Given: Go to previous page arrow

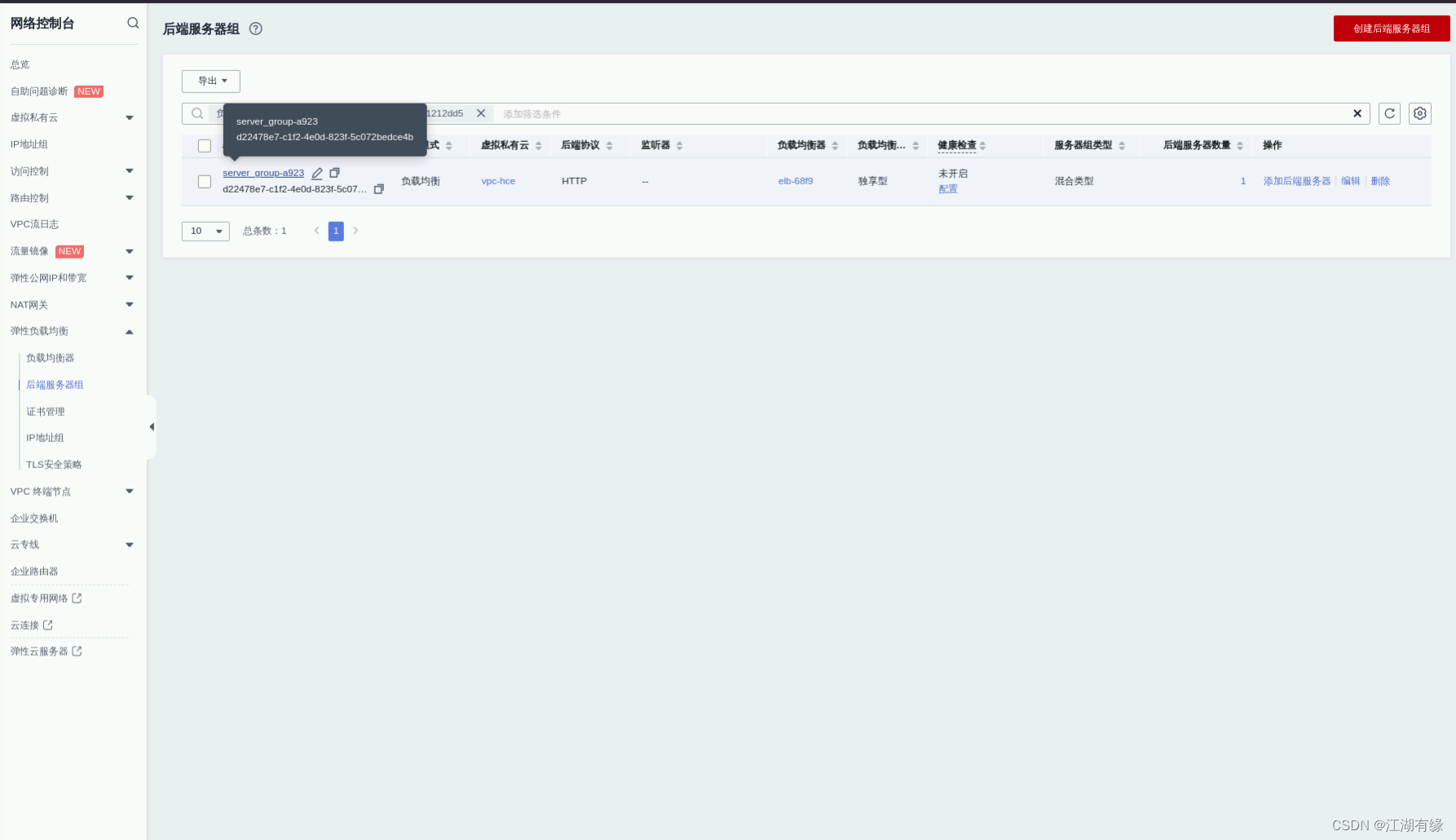Looking at the screenshot, I should (316, 231).
